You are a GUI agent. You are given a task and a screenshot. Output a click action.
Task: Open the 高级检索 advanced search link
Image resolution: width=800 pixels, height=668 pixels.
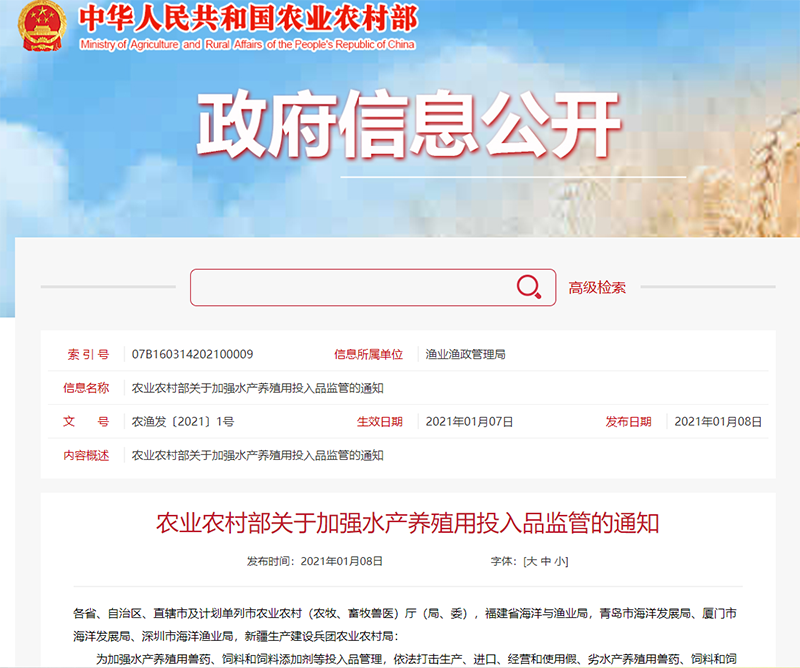[x=597, y=288]
